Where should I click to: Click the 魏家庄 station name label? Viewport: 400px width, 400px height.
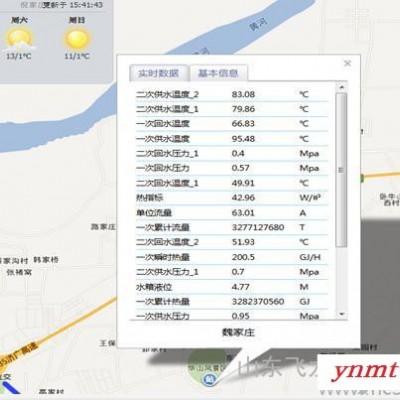[238, 332]
